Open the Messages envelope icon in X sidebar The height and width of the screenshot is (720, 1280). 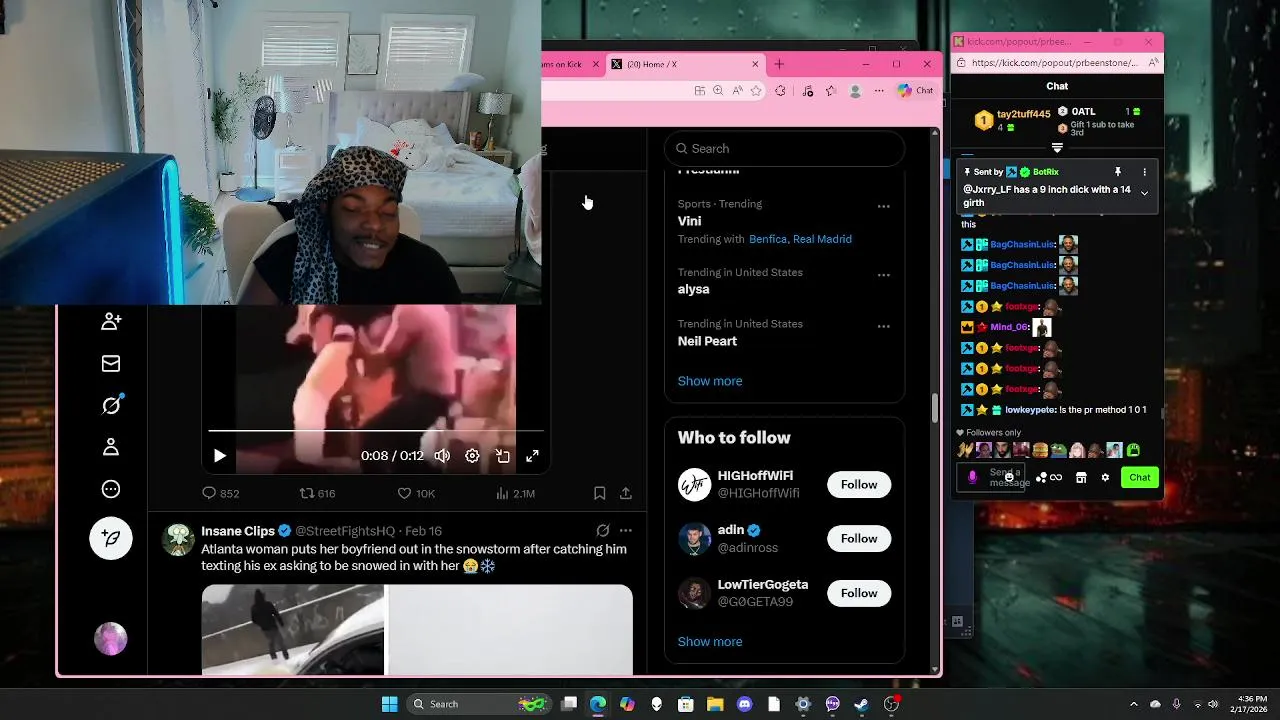tap(111, 364)
